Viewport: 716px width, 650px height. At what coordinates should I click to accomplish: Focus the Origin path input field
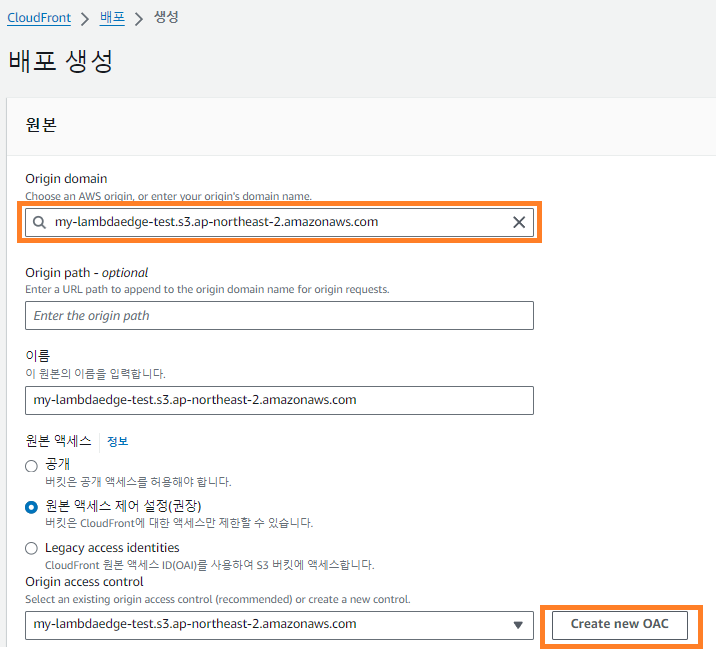(279, 316)
